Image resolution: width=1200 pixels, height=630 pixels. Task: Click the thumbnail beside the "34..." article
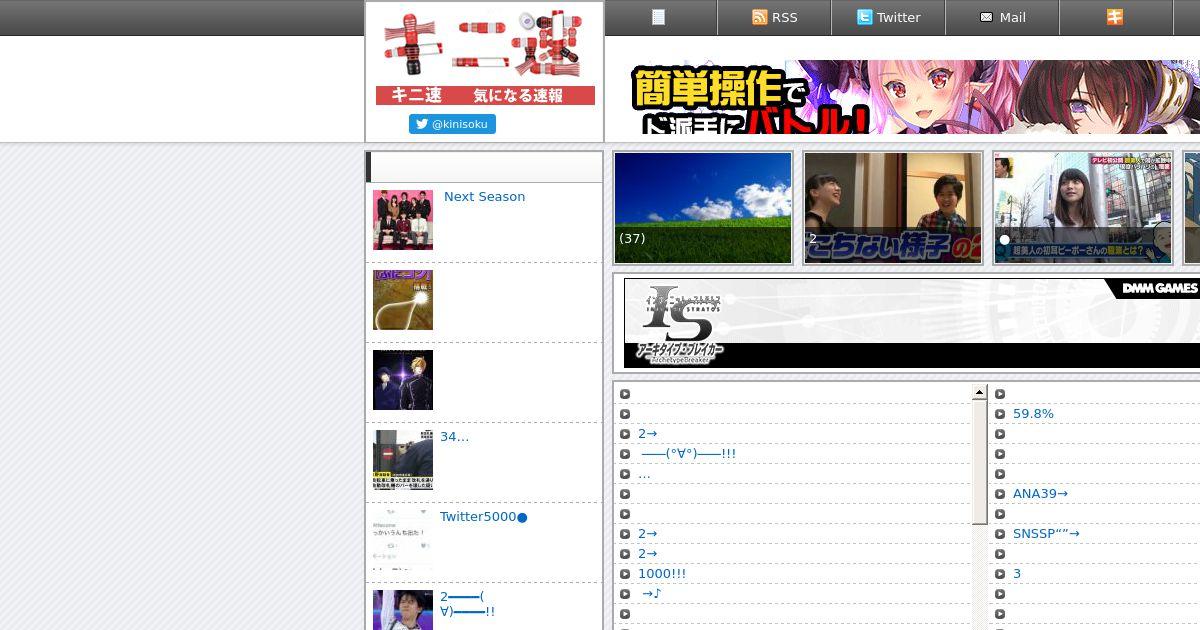(x=403, y=460)
